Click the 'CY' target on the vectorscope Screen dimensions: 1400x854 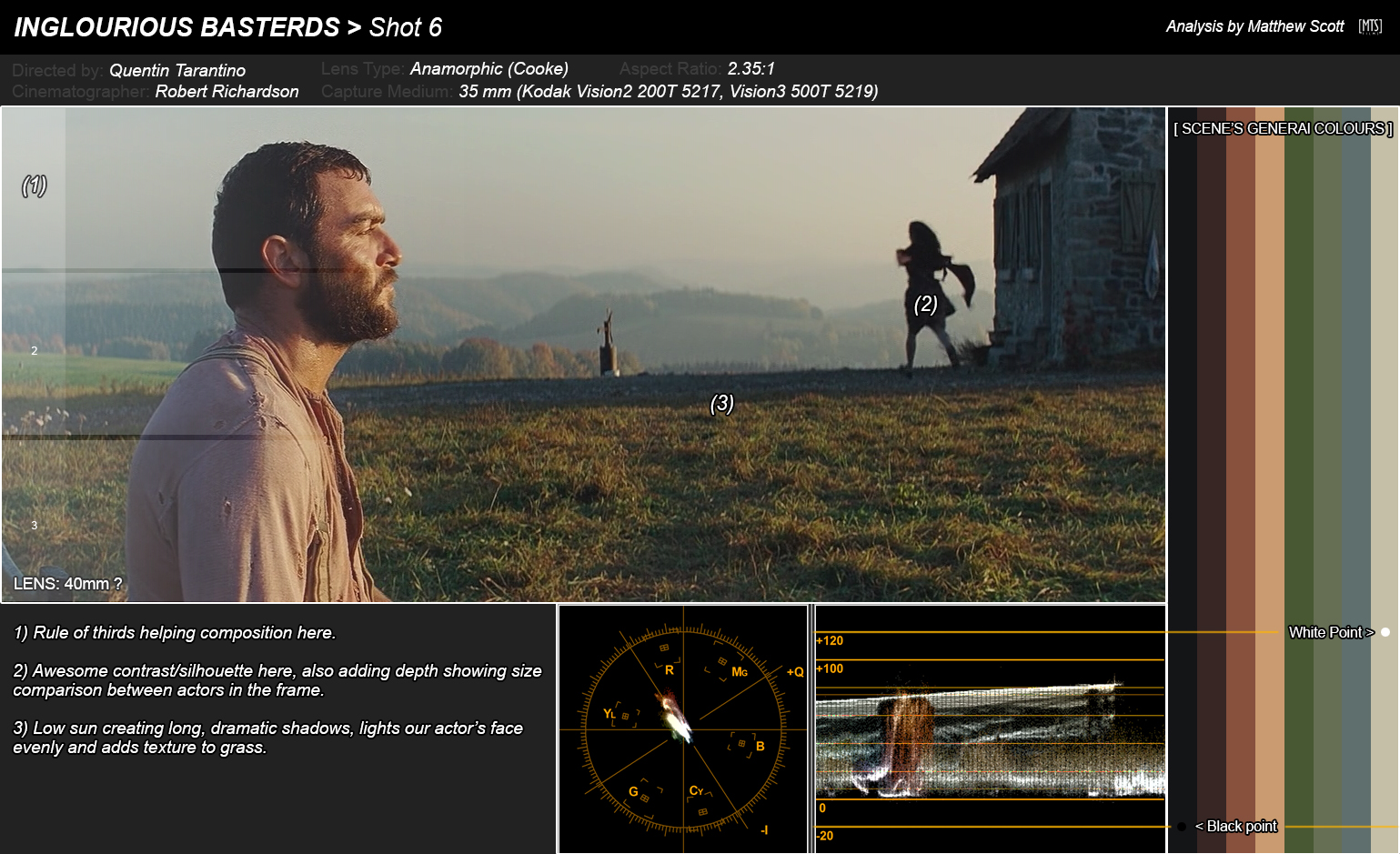697,790
